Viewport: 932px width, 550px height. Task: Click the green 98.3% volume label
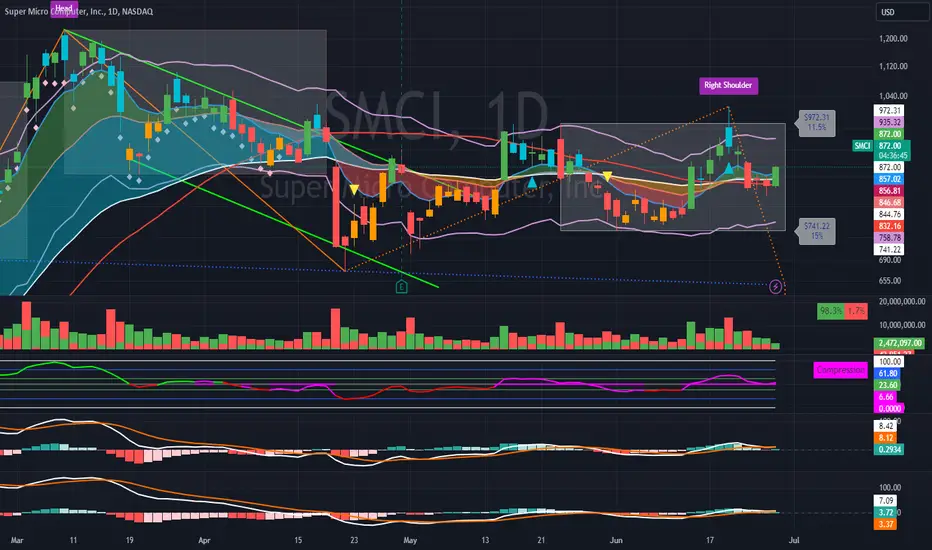[830, 311]
